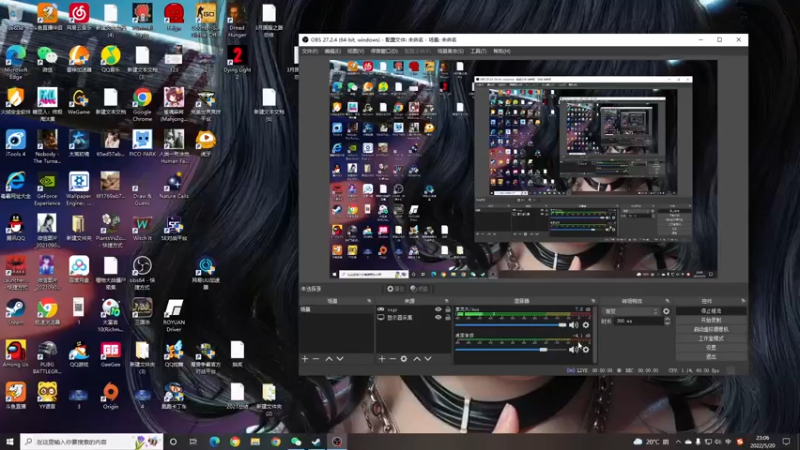Screen dimensions: 800x450
Task: Move the source down in the Sources panel
Action: (428, 359)
